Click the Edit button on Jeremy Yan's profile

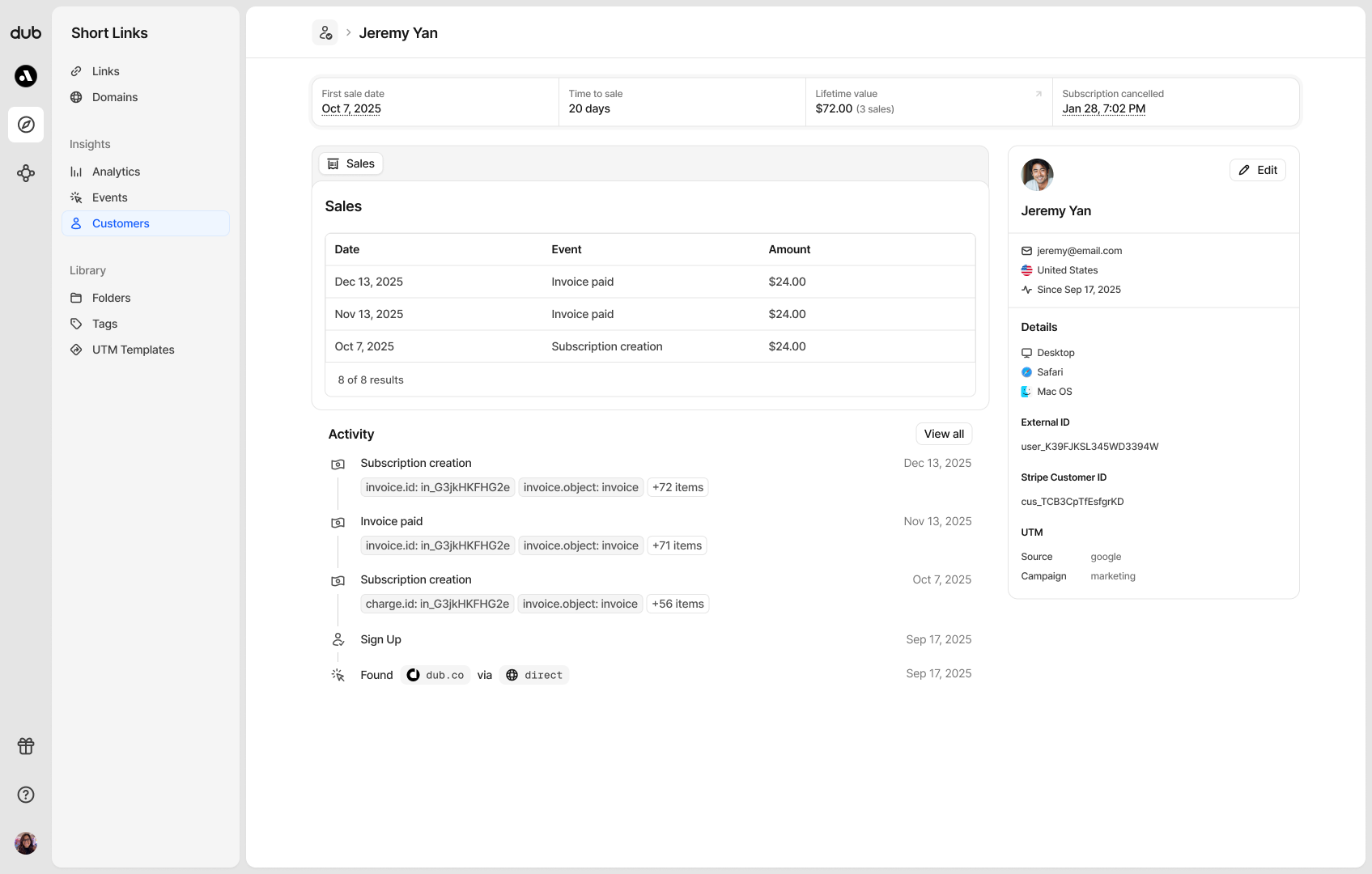tap(1257, 170)
